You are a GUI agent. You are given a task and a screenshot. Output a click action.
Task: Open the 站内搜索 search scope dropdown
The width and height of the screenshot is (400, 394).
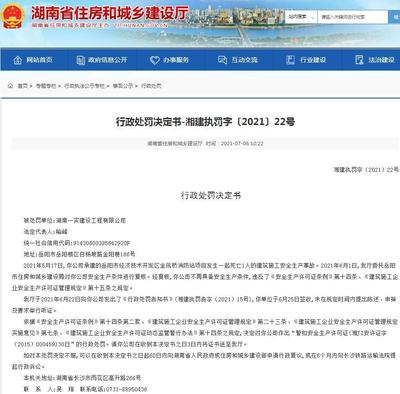(x=301, y=17)
